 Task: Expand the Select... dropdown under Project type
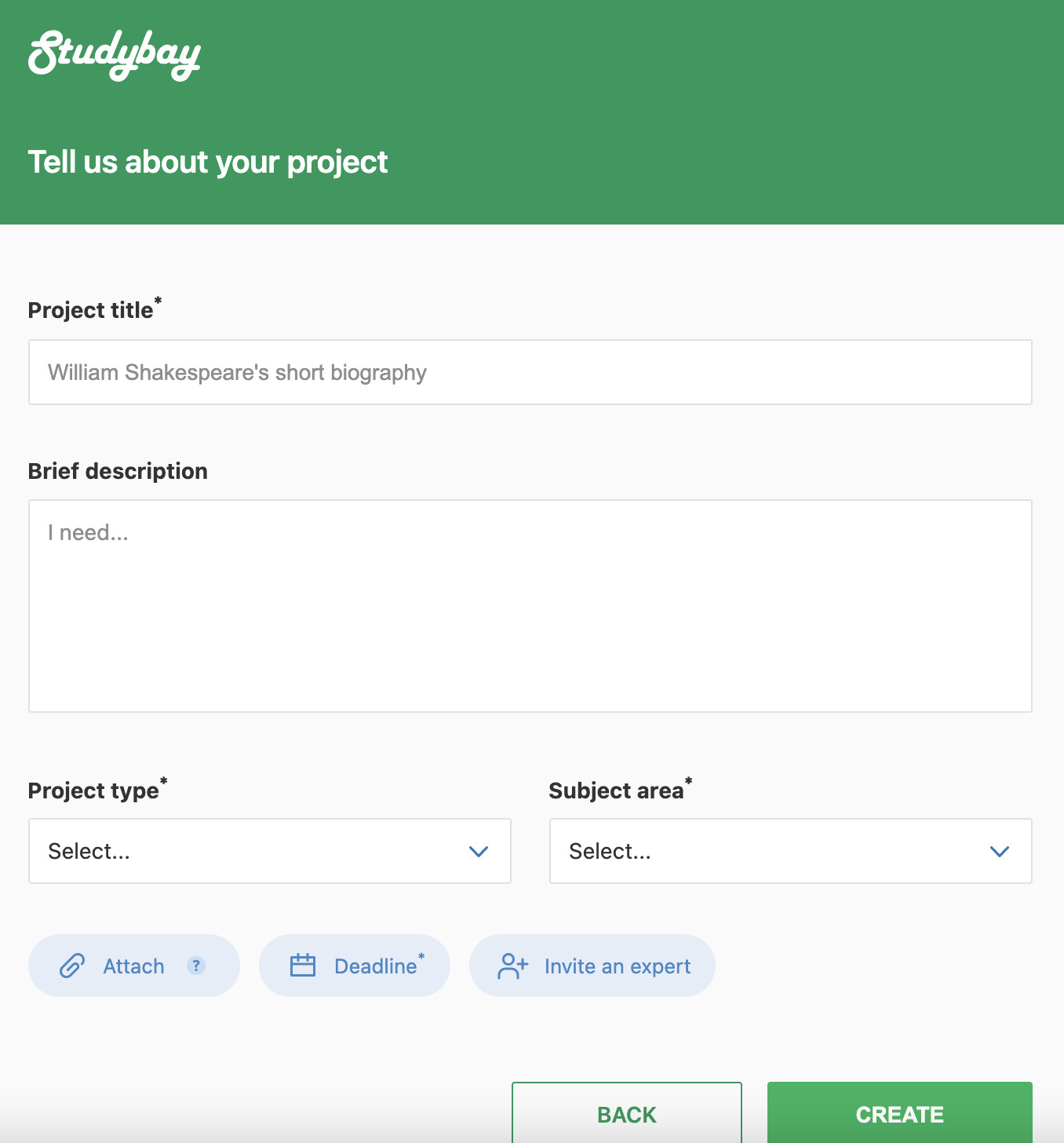point(269,851)
